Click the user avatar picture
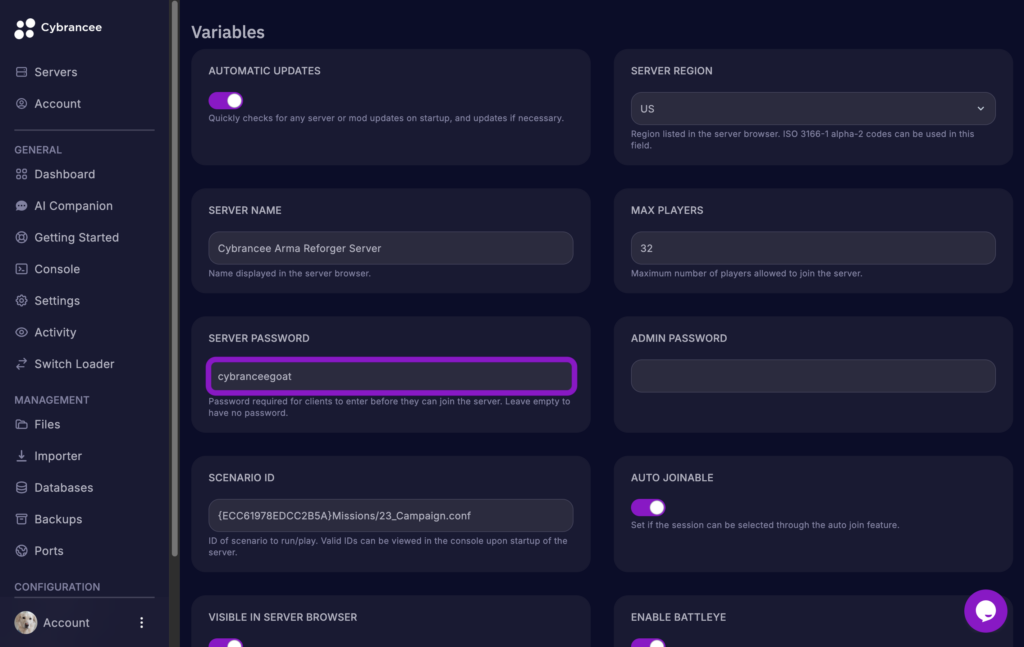The height and width of the screenshot is (647, 1024). 26,623
